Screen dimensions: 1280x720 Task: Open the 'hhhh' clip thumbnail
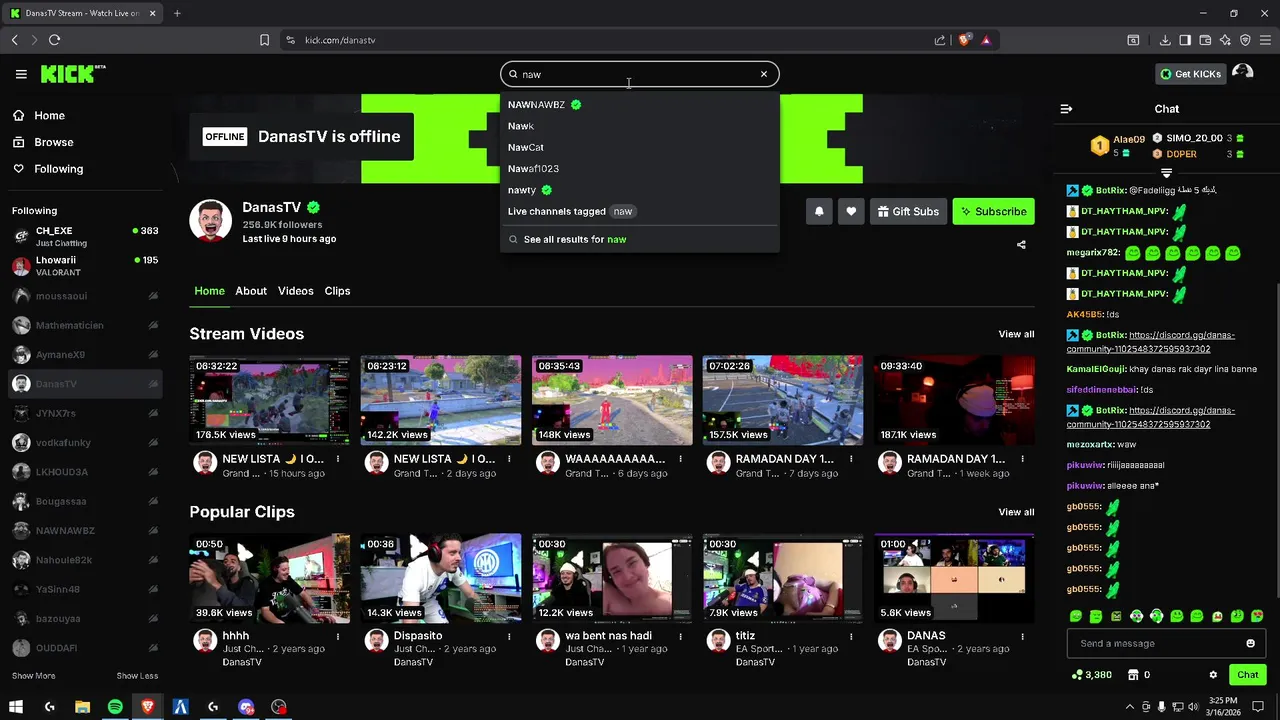click(270, 578)
